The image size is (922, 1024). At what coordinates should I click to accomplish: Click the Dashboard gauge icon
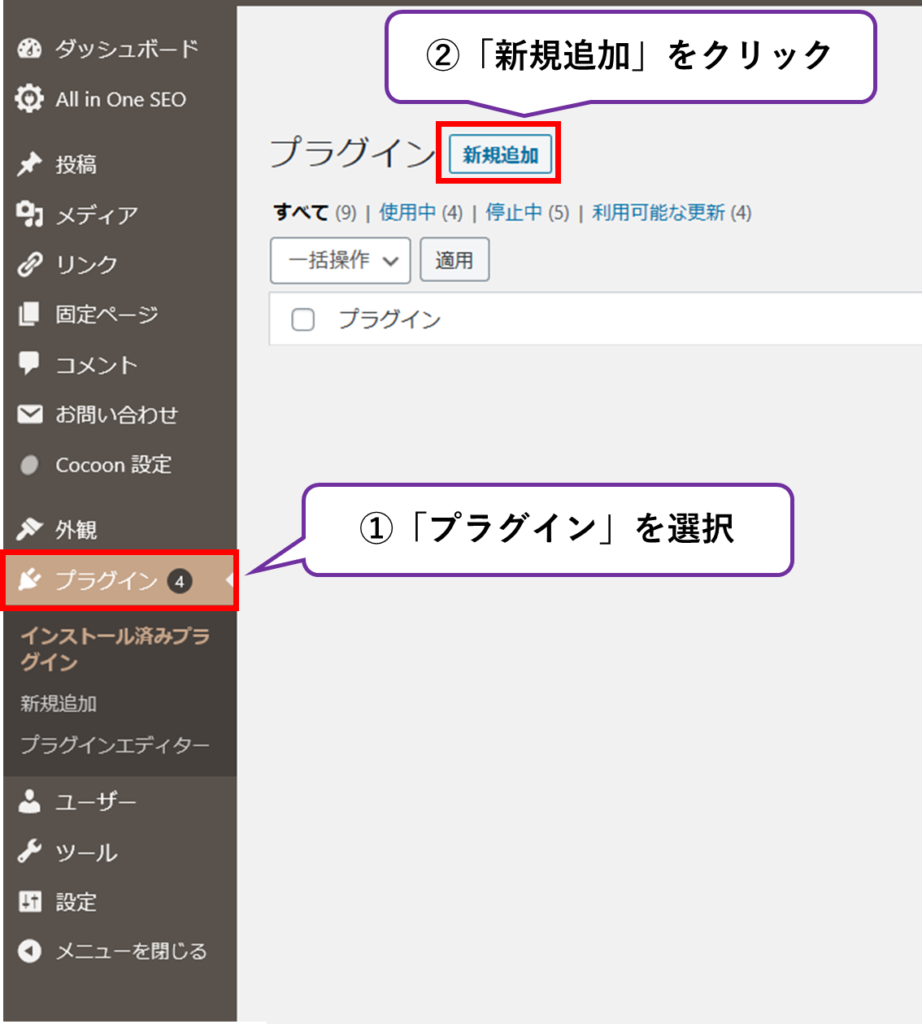[x=29, y=49]
